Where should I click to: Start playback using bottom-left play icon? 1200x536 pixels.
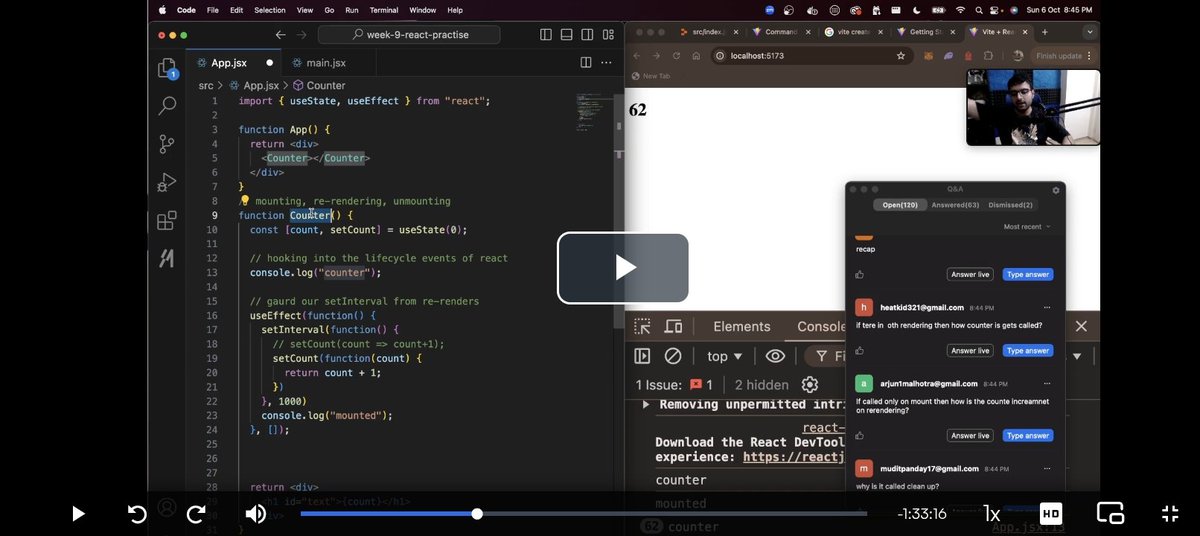click(x=78, y=513)
